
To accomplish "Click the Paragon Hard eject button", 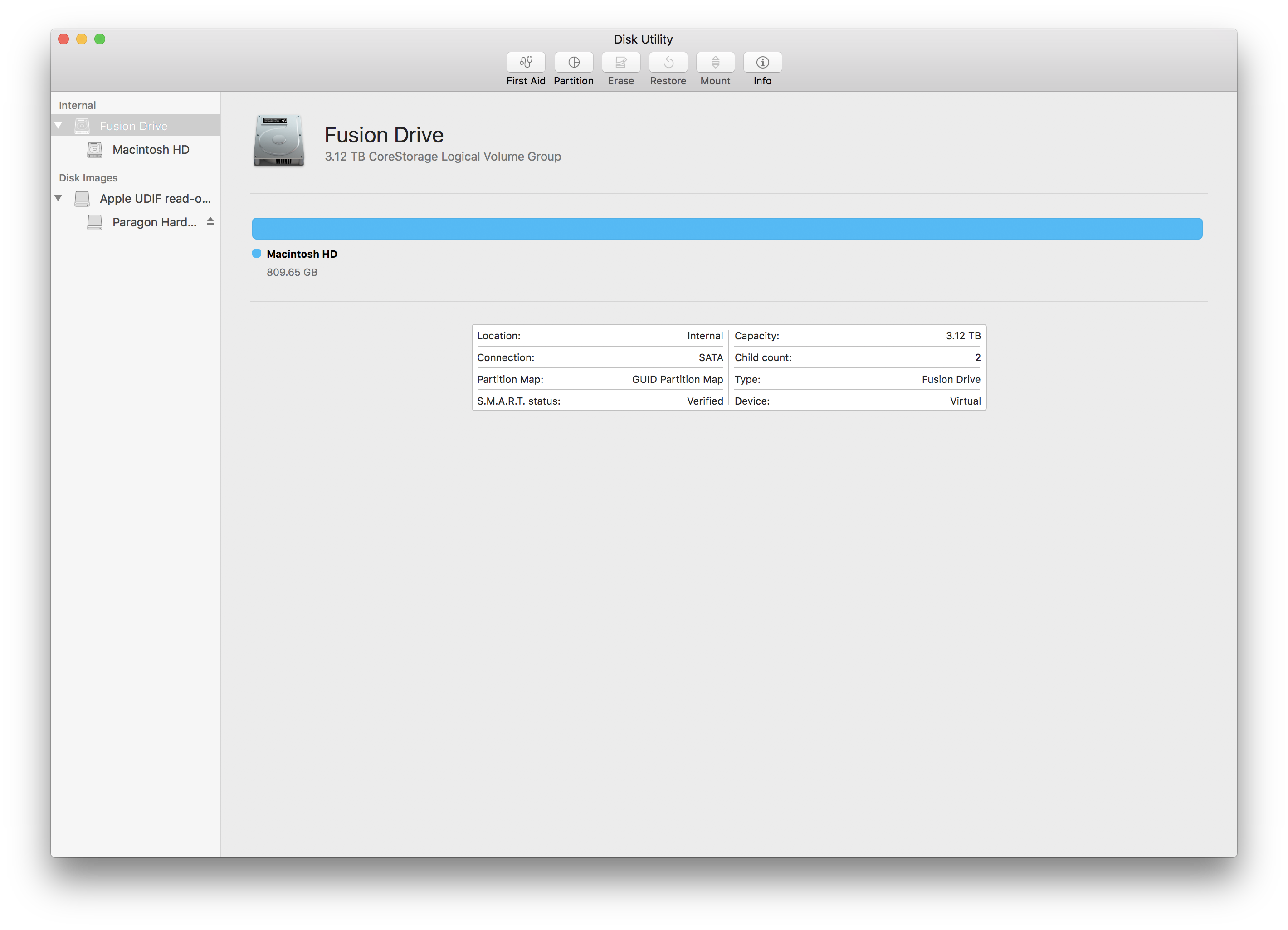I will point(208,222).
